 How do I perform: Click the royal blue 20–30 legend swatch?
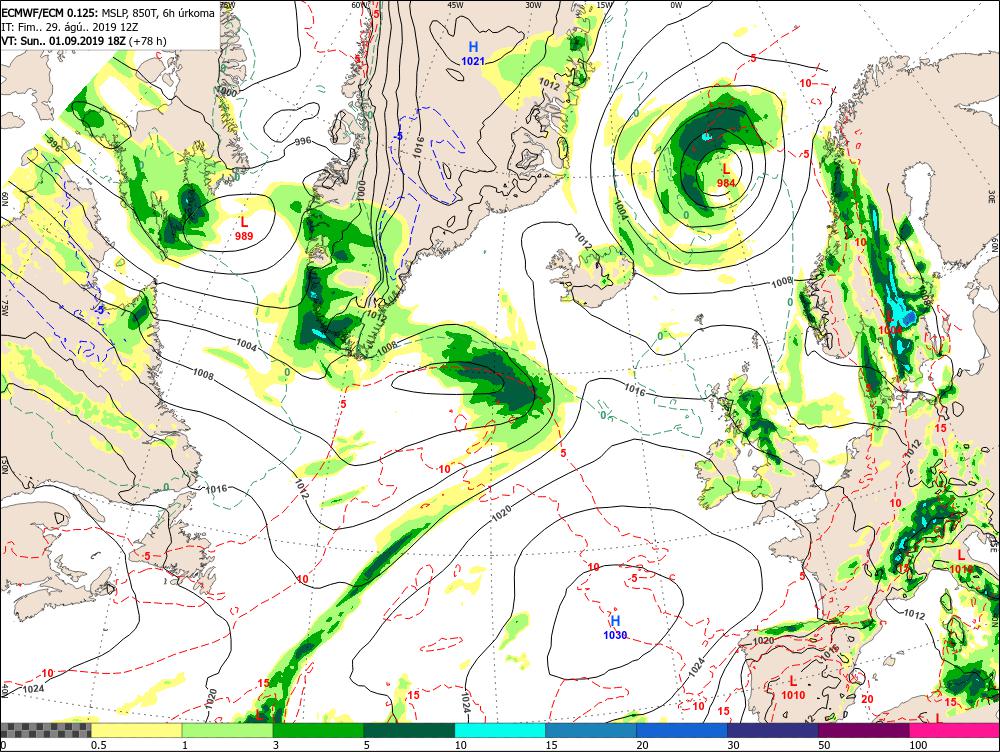[682, 730]
